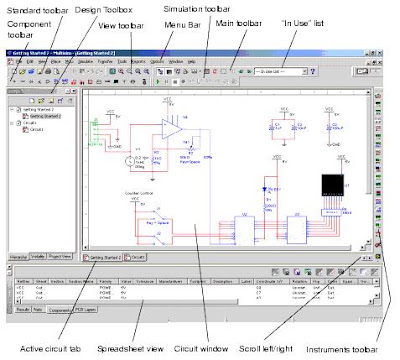
Task: Open the Transfer menu
Action: 105,62
